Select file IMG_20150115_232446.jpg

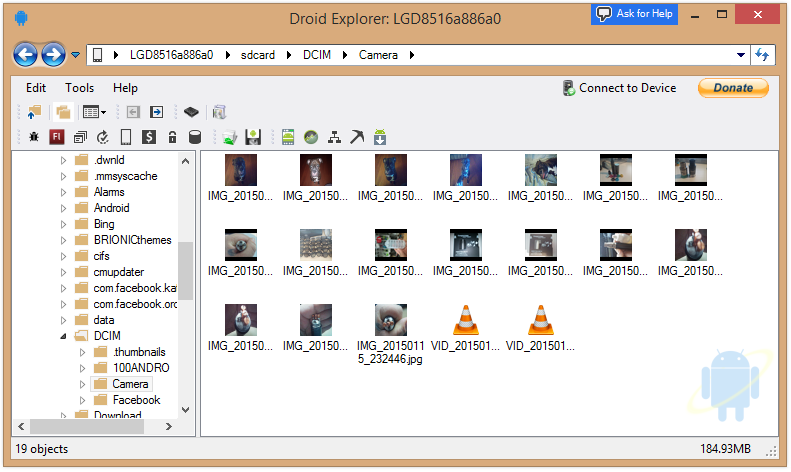390,334
